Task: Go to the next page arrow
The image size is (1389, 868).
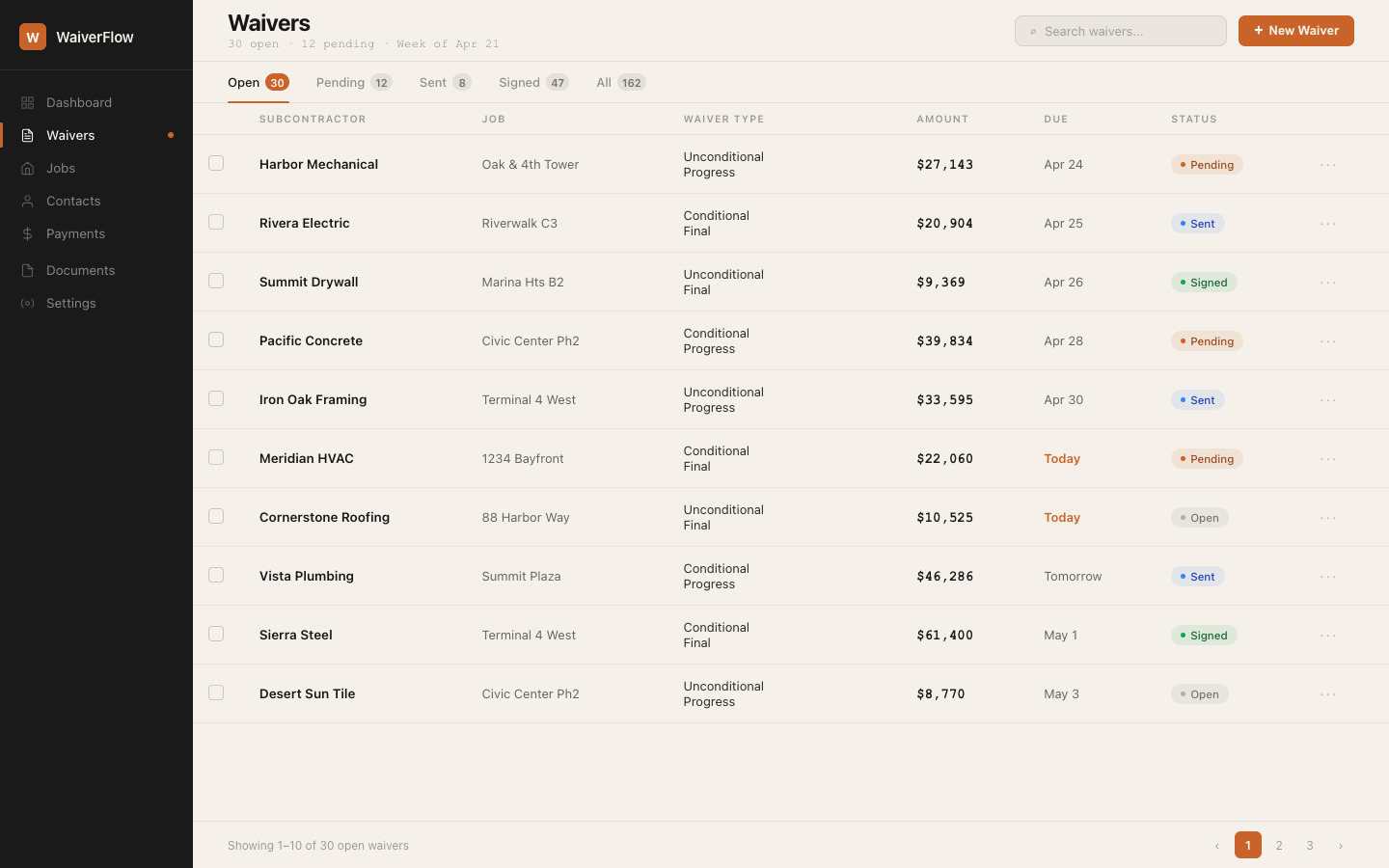Action: 1341,846
